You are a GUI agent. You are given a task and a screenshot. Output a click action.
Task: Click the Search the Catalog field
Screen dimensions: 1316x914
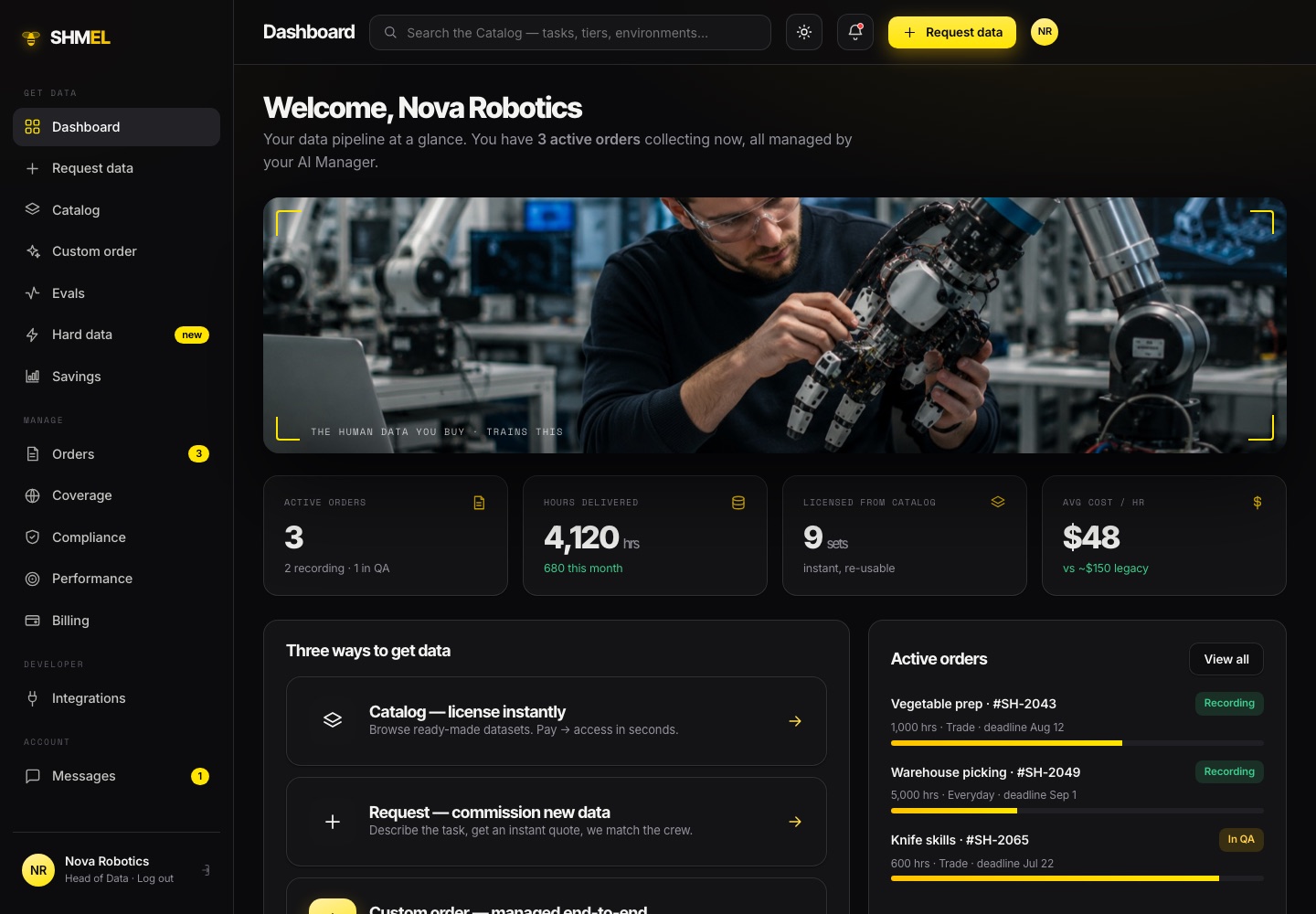(570, 32)
